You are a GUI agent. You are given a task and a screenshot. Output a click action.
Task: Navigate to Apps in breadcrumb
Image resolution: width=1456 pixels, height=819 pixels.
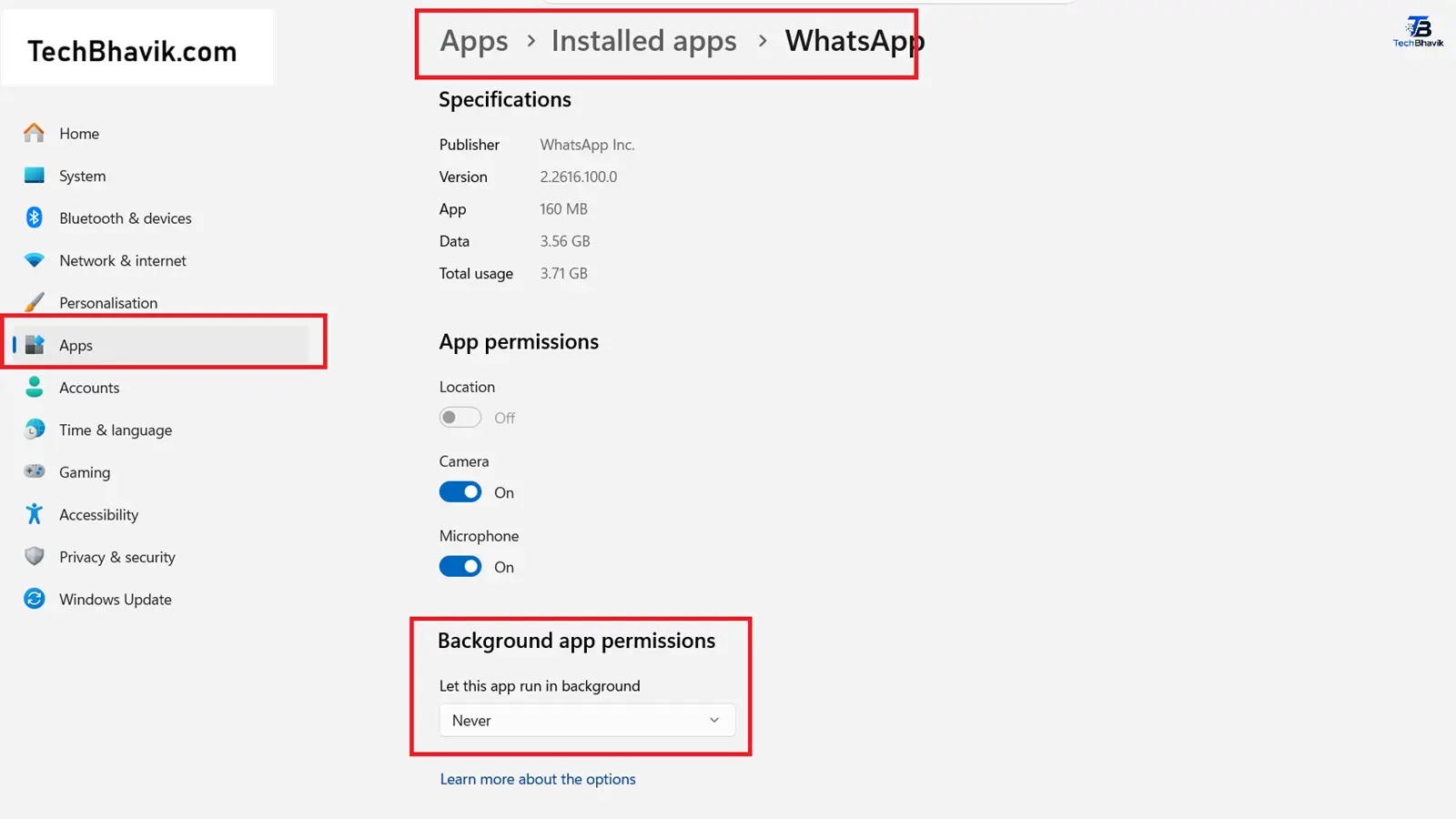coord(474,41)
